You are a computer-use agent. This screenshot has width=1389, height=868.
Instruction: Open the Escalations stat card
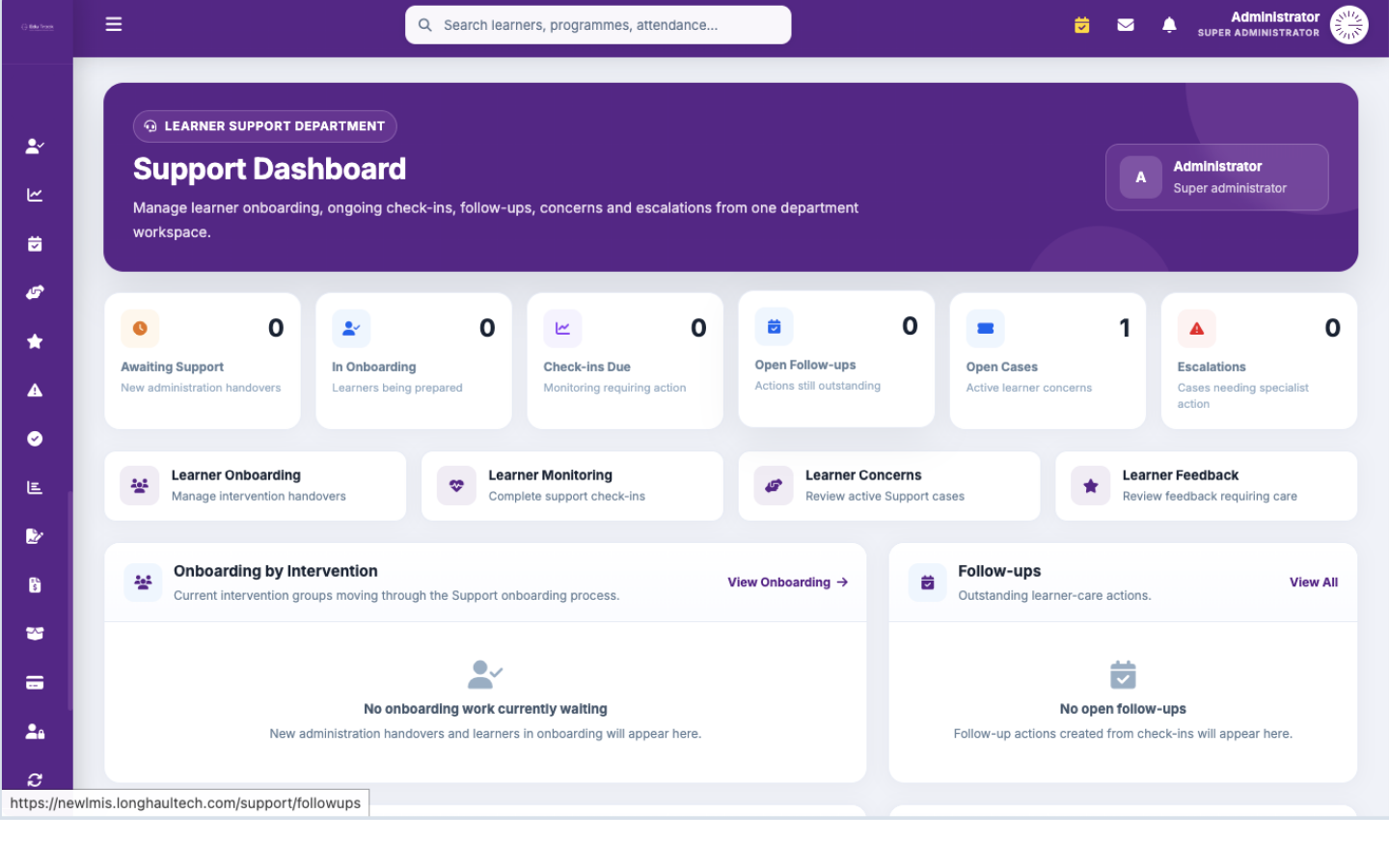point(1259,361)
